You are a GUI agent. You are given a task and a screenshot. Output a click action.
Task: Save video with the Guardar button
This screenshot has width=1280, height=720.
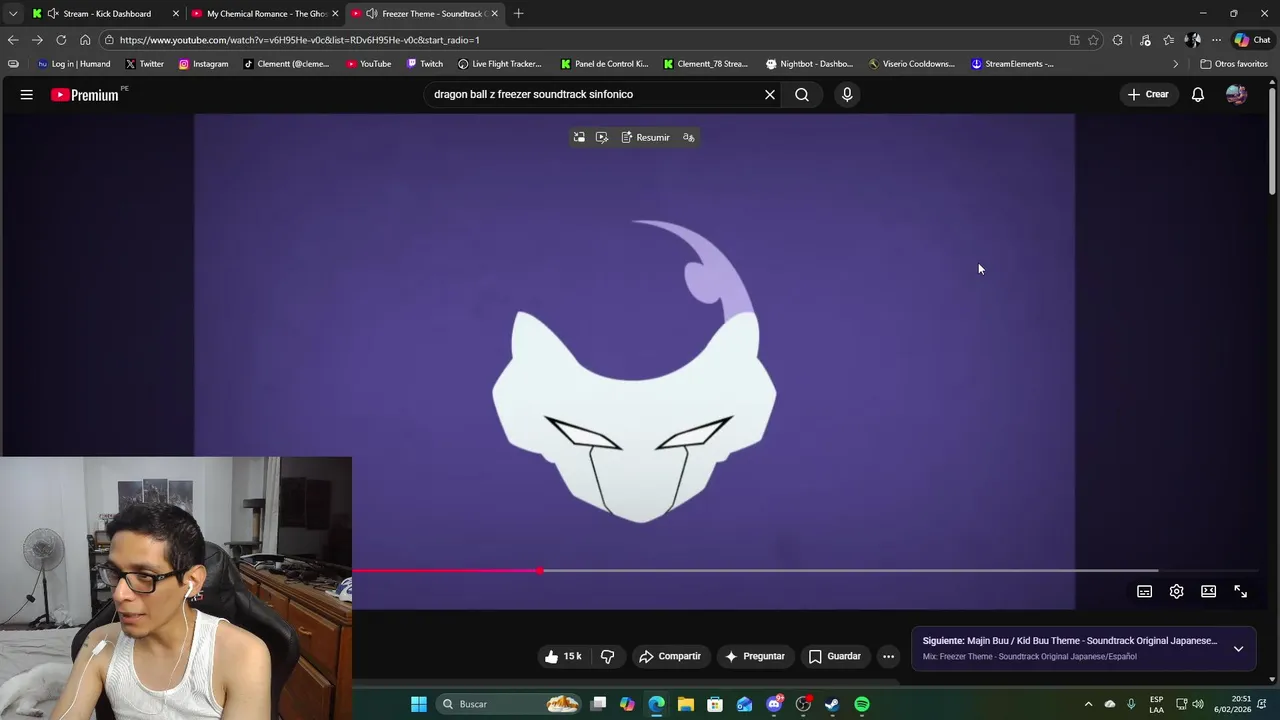coord(835,656)
